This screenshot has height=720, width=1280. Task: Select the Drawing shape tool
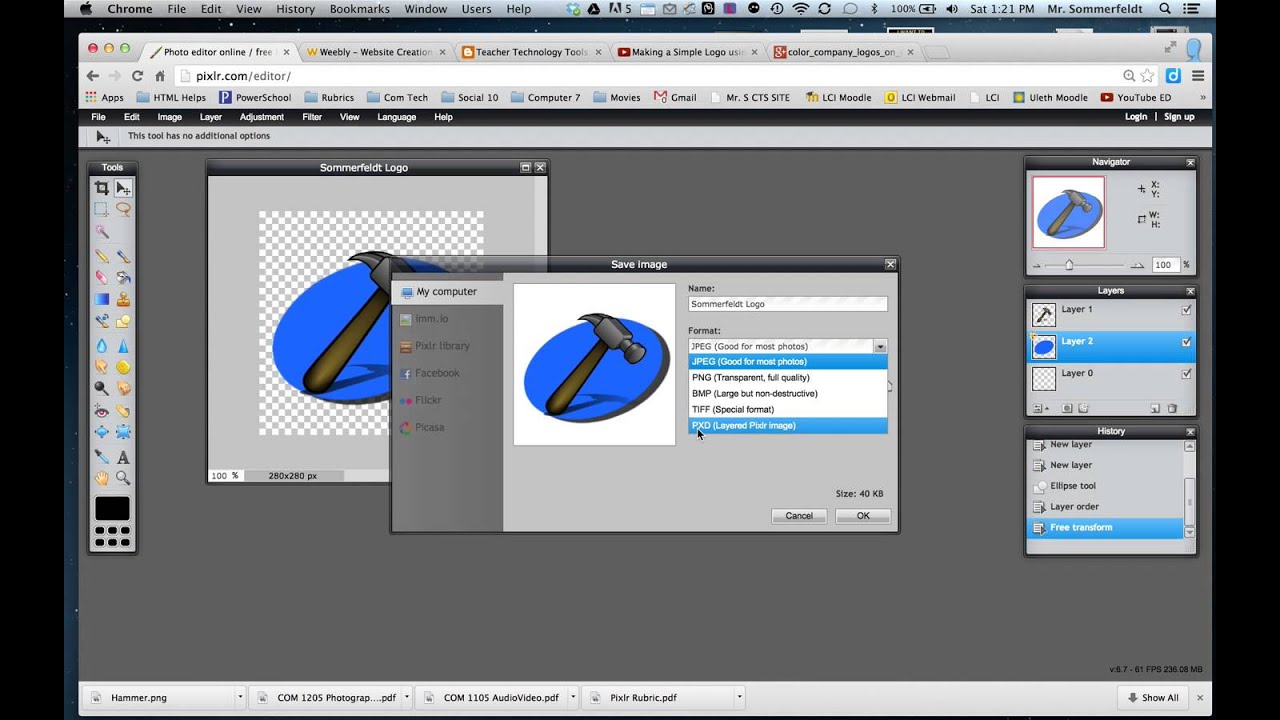tap(123, 321)
